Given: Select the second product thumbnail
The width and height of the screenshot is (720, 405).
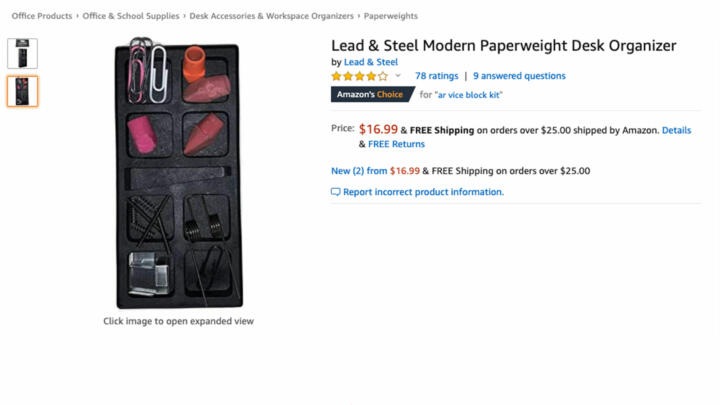Looking at the screenshot, I should 22,91.
